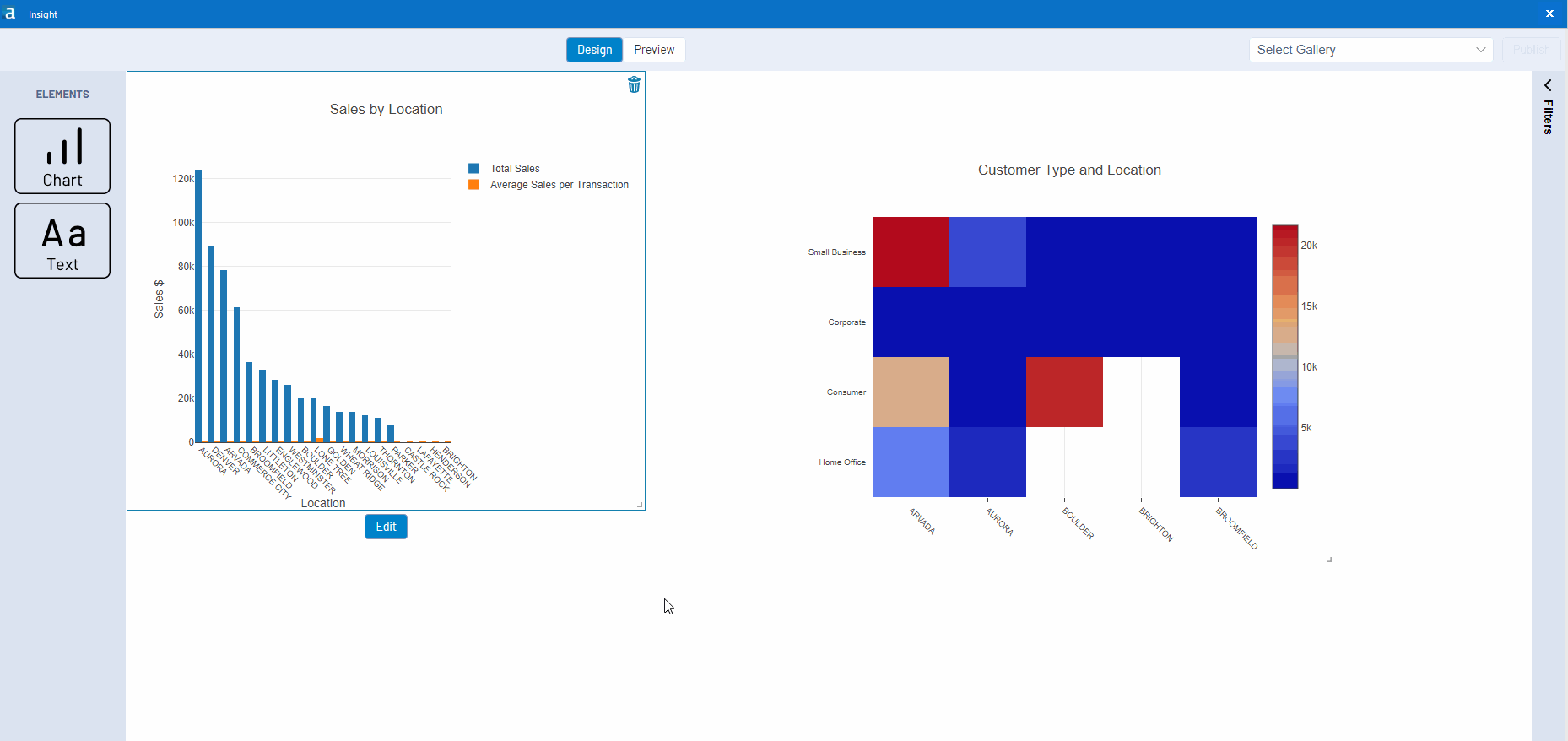Click the Insight app logo in the title bar
1568x741 pixels.
pos(10,14)
